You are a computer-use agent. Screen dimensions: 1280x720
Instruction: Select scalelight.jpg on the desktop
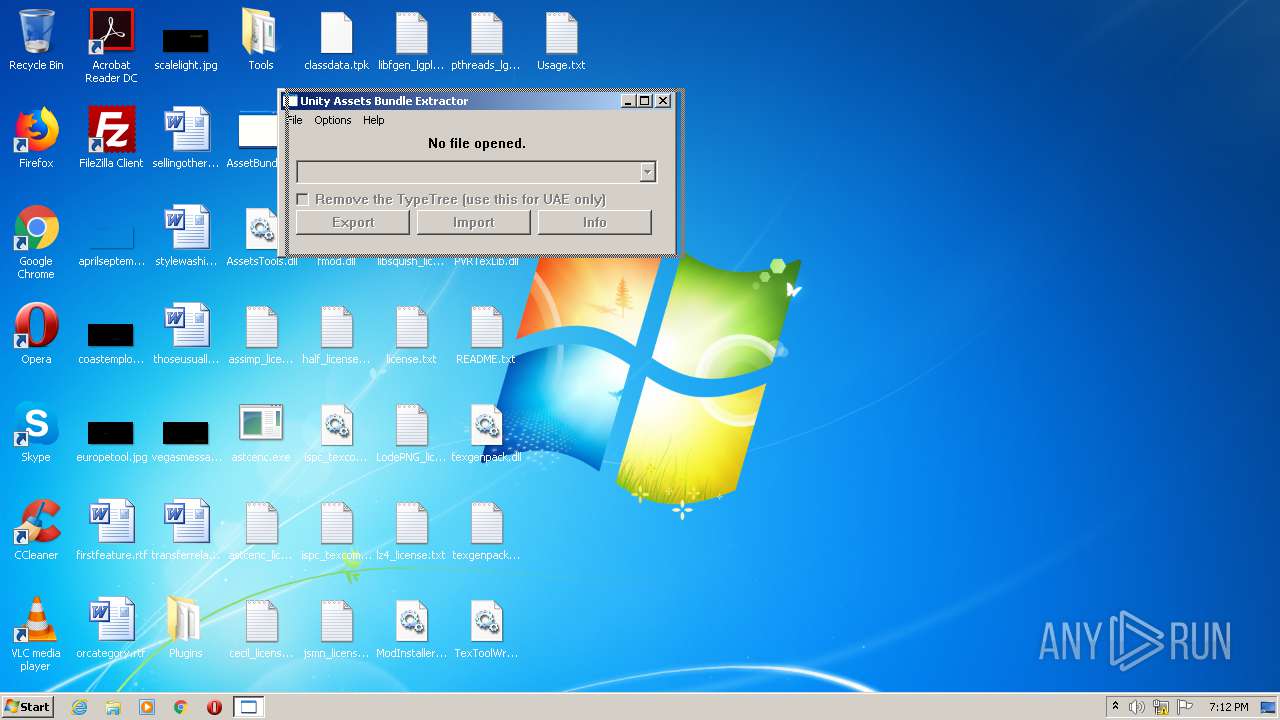click(186, 46)
